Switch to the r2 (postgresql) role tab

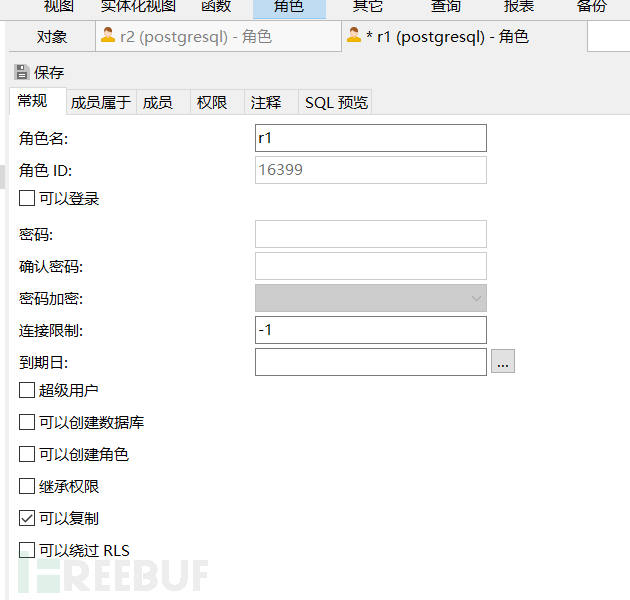(x=219, y=37)
